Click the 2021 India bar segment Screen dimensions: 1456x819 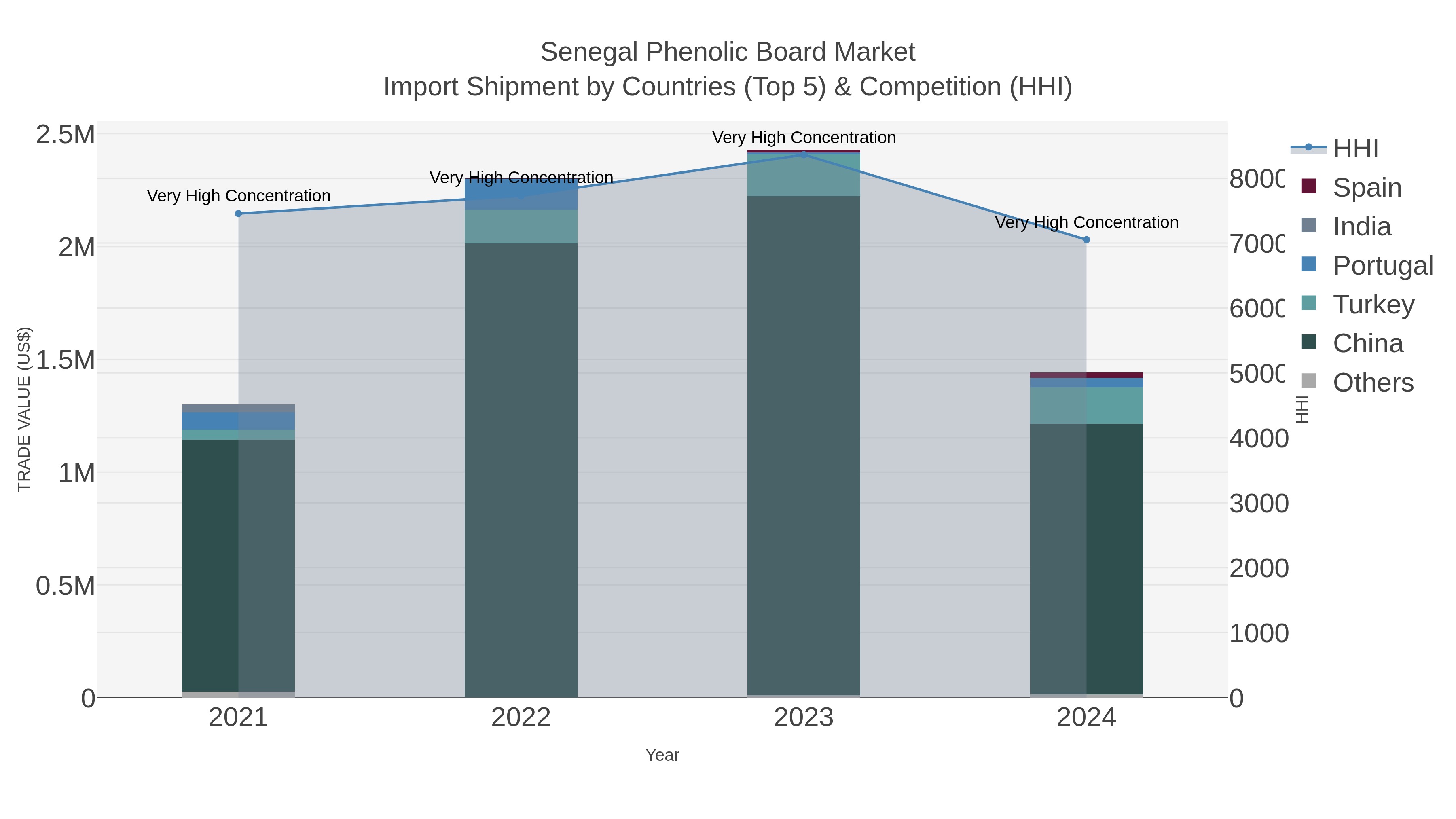coord(239,408)
